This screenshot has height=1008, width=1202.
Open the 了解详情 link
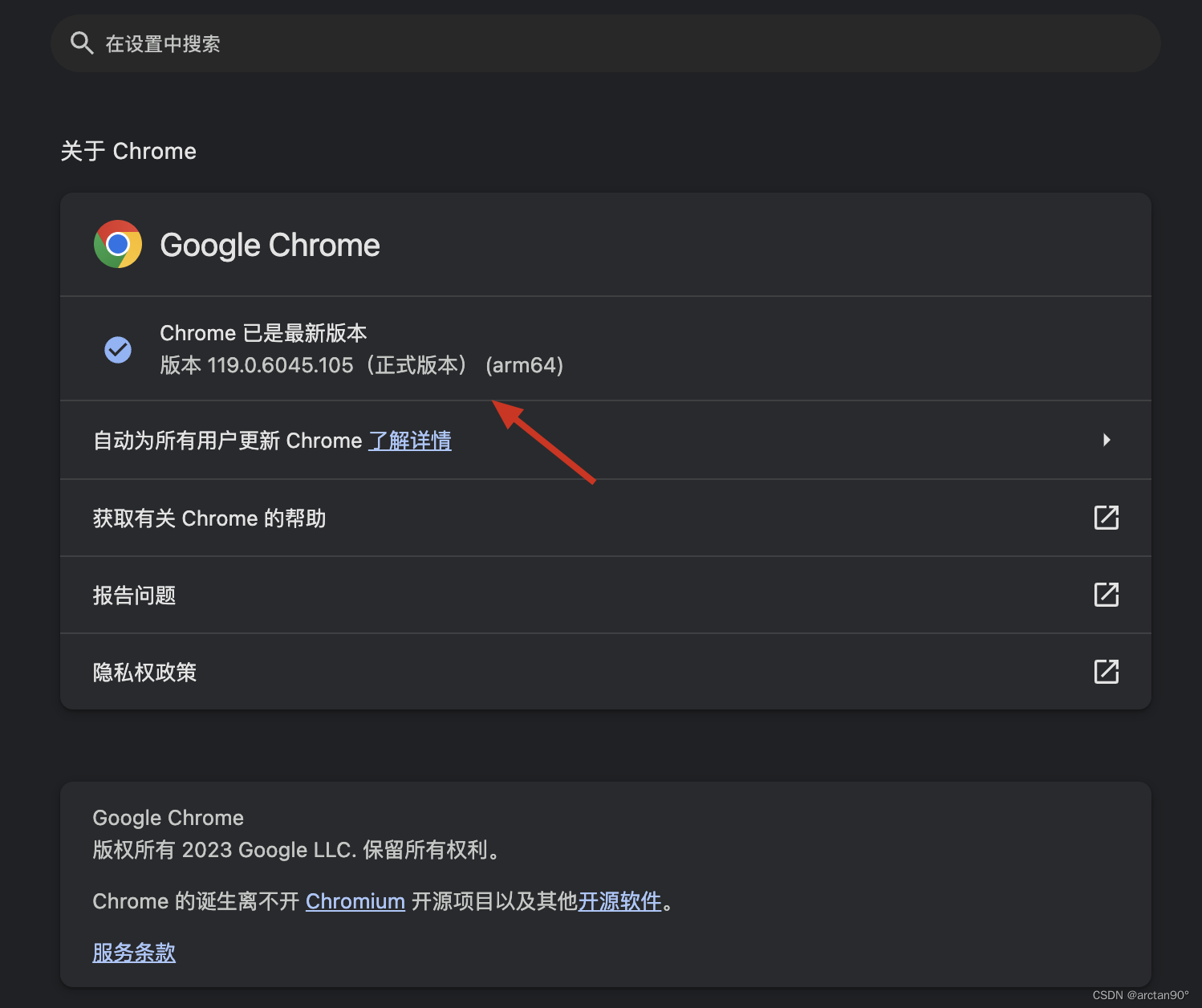pos(410,440)
